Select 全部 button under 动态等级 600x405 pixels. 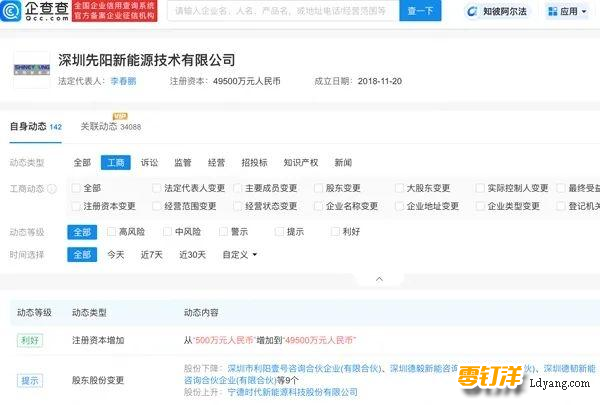82,232
